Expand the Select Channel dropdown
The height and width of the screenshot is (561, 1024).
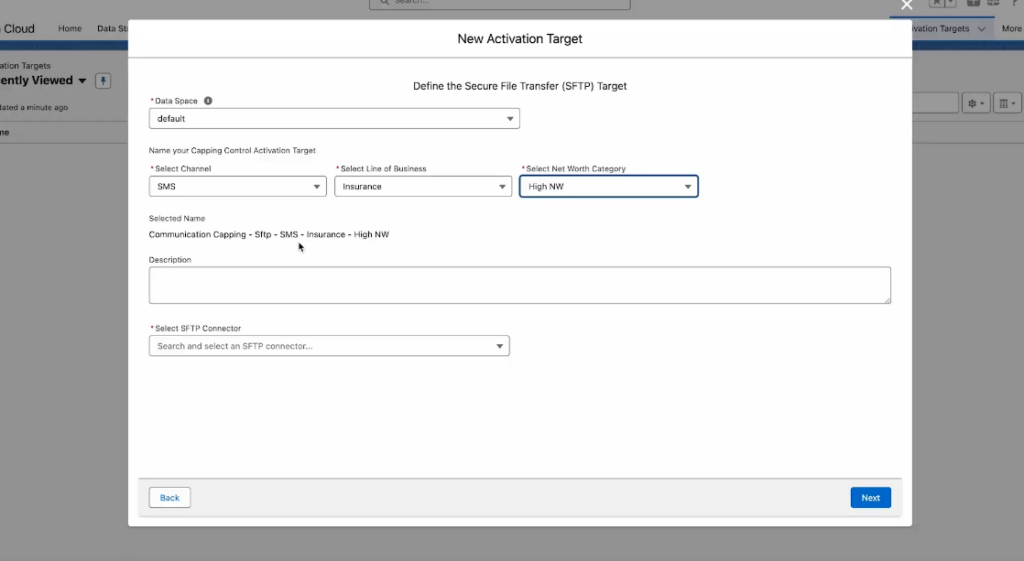(237, 187)
